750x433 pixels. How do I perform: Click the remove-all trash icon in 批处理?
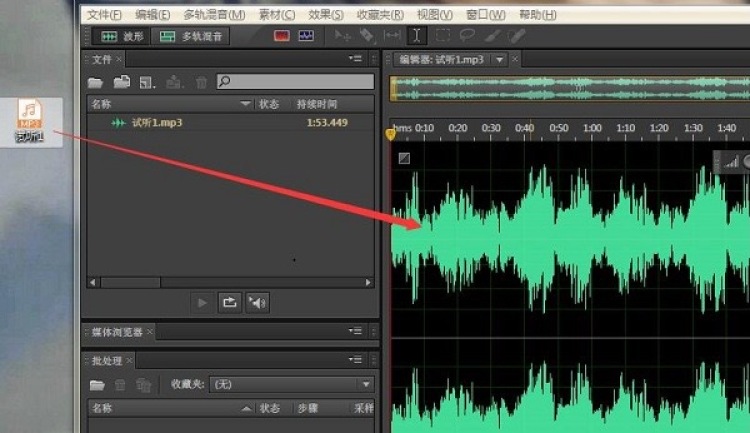point(143,385)
